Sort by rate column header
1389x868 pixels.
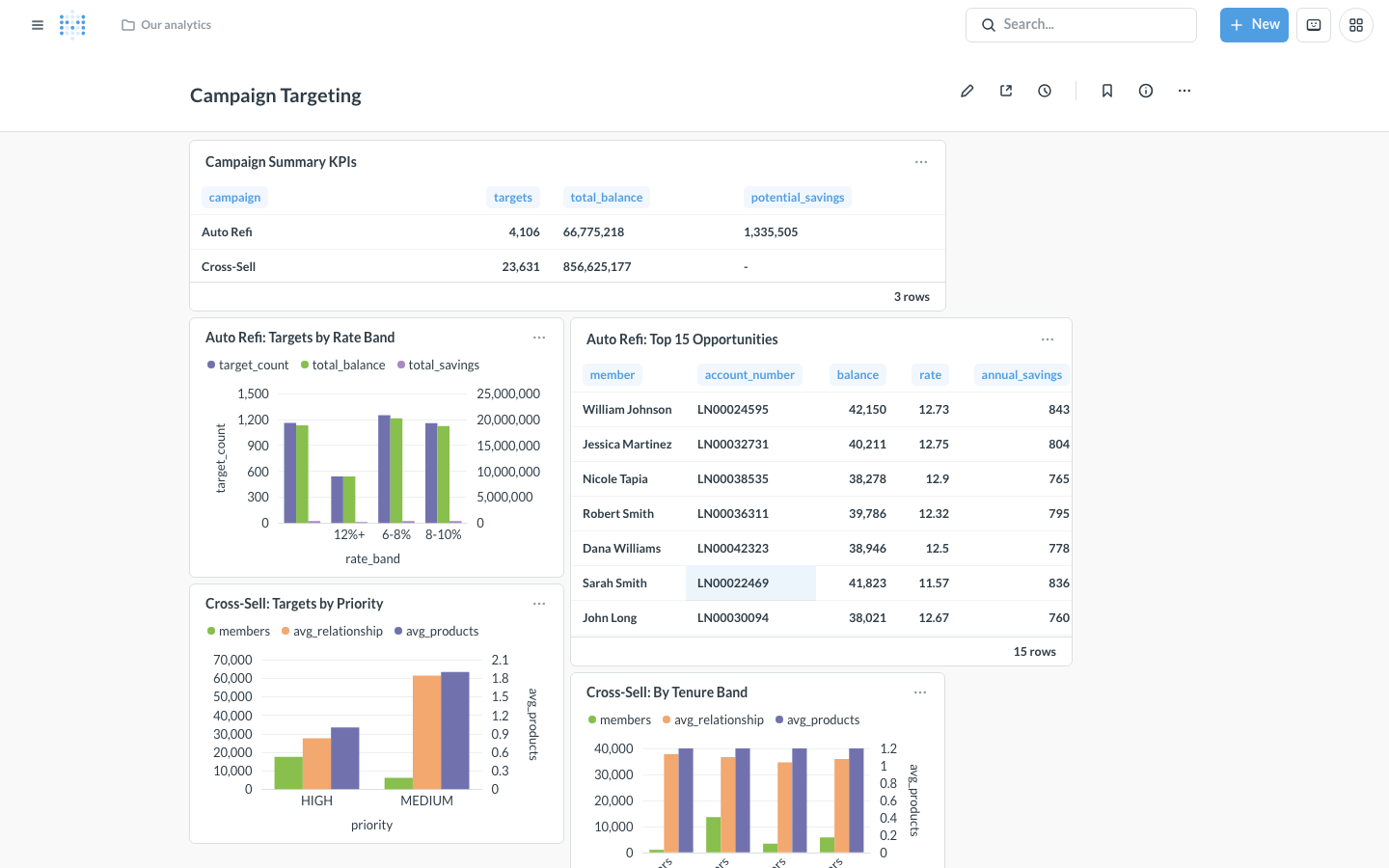tap(930, 375)
